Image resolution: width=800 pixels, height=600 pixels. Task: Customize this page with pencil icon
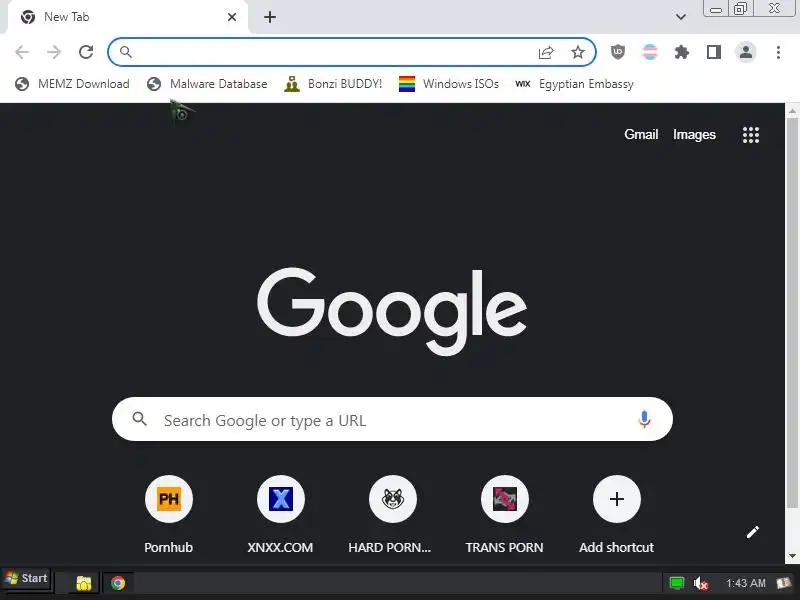pos(753,532)
